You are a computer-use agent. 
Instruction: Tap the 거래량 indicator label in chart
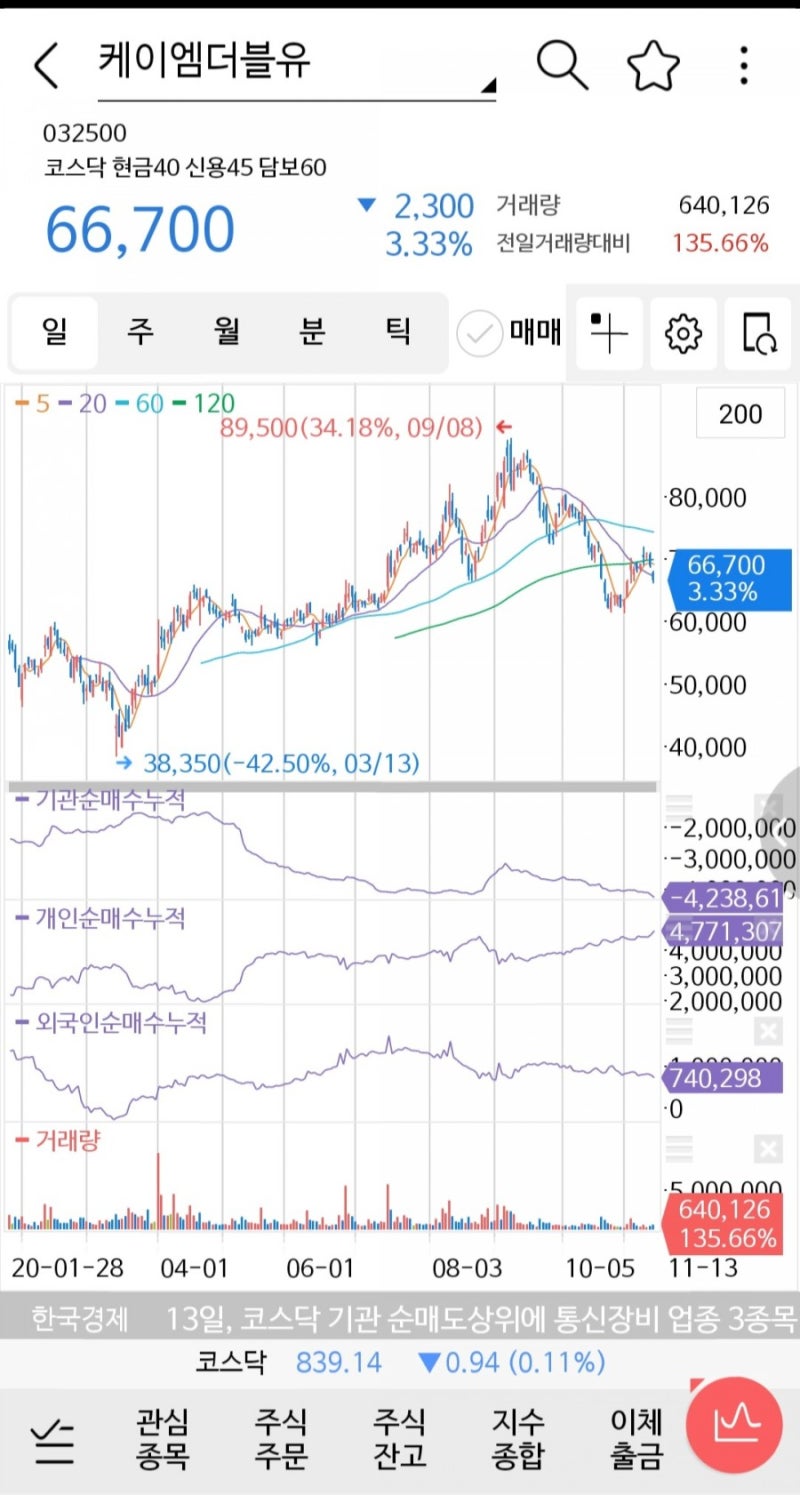[57, 1140]
